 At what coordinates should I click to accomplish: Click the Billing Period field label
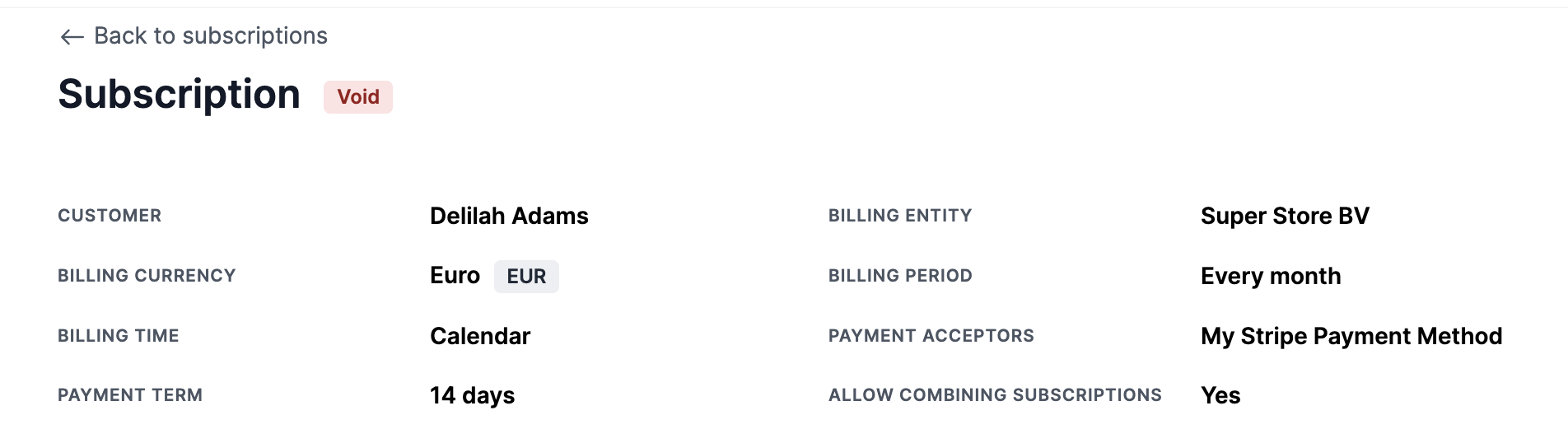click(x=900, y=276)
